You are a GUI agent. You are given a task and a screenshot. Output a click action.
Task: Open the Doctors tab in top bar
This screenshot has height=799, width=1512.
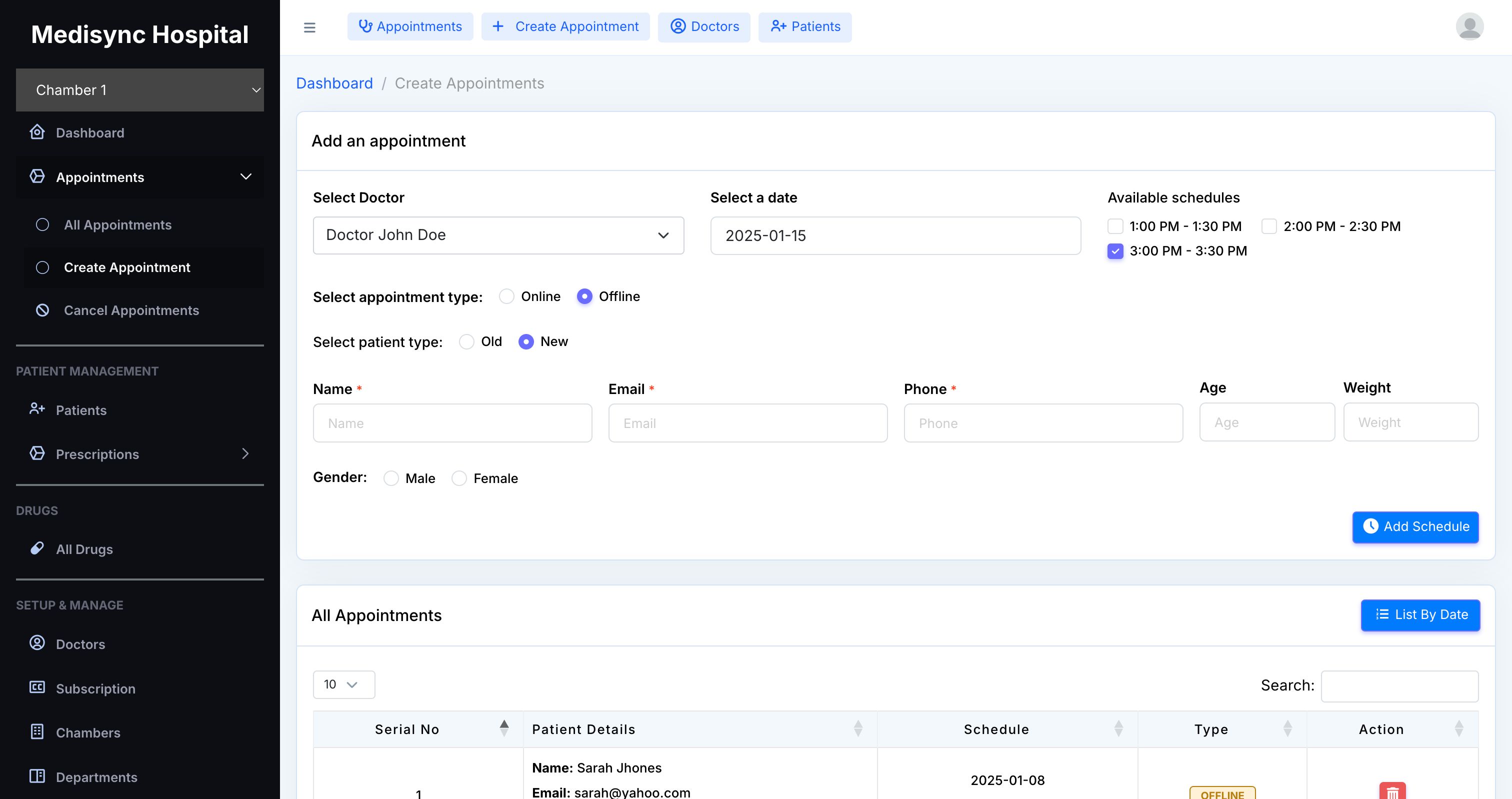tap(704, 27)
